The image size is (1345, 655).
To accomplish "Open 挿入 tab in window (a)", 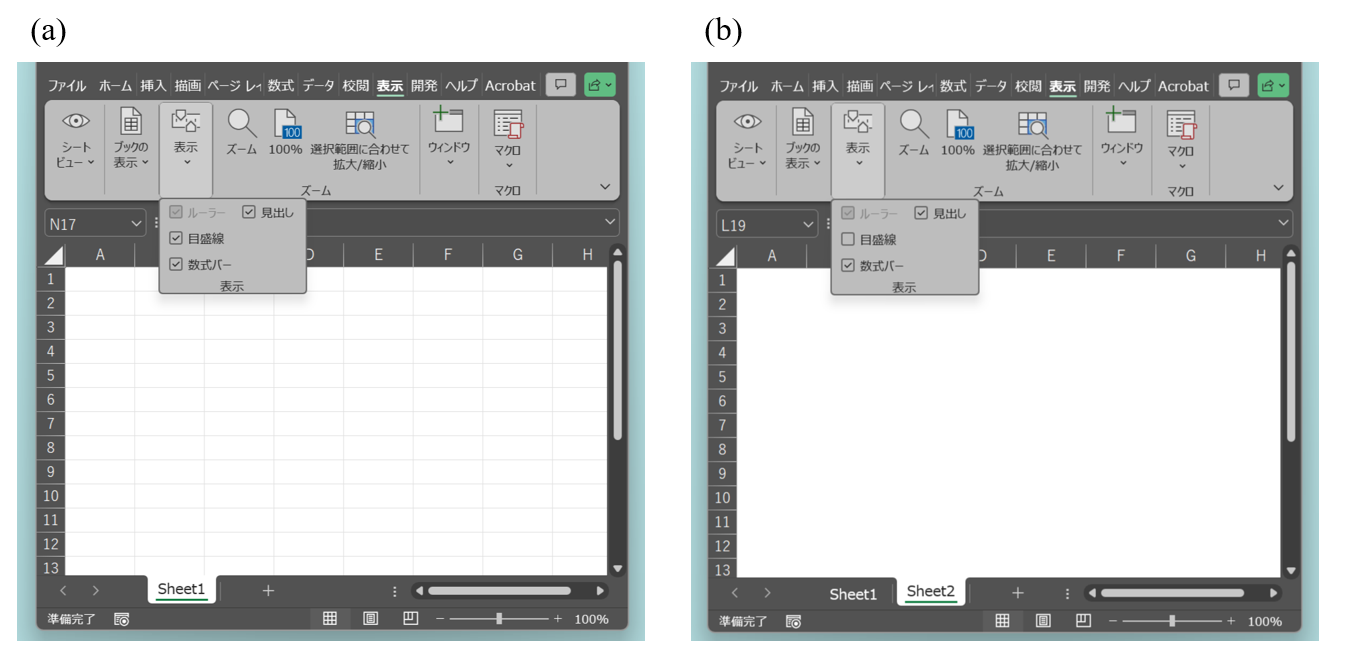I will pos(153,86).
